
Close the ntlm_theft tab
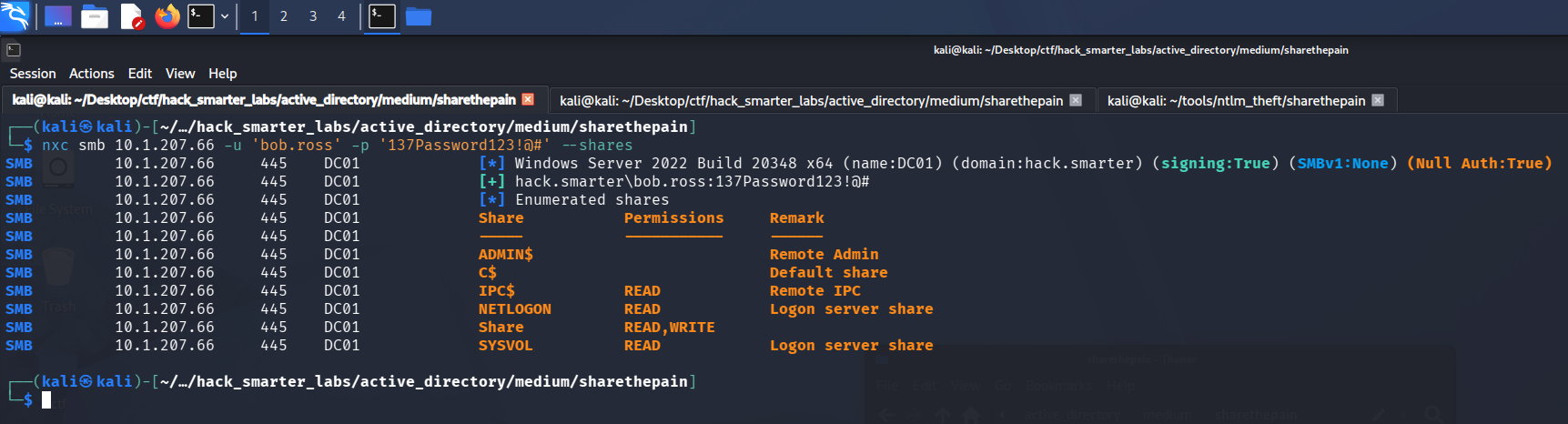[x=1378, y=100]
